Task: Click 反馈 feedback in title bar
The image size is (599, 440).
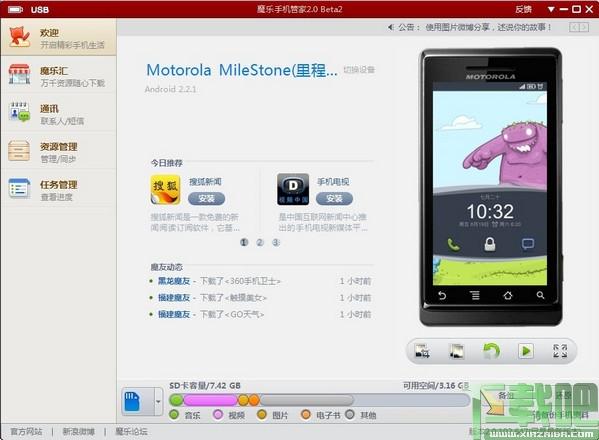Action: point(523,9)
